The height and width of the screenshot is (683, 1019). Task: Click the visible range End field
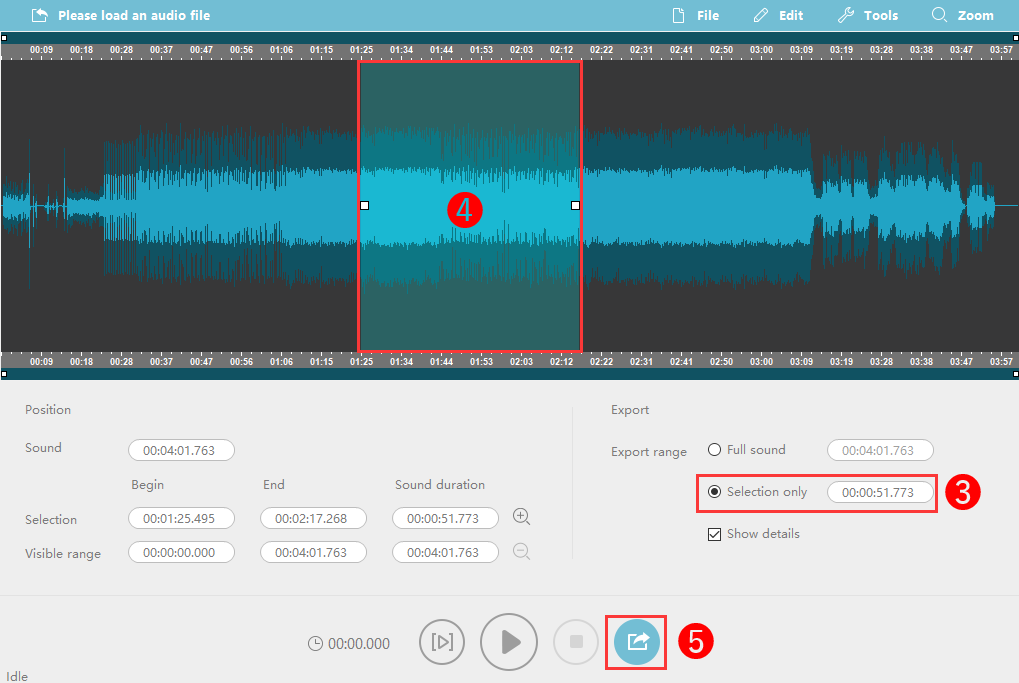(313, 552)
